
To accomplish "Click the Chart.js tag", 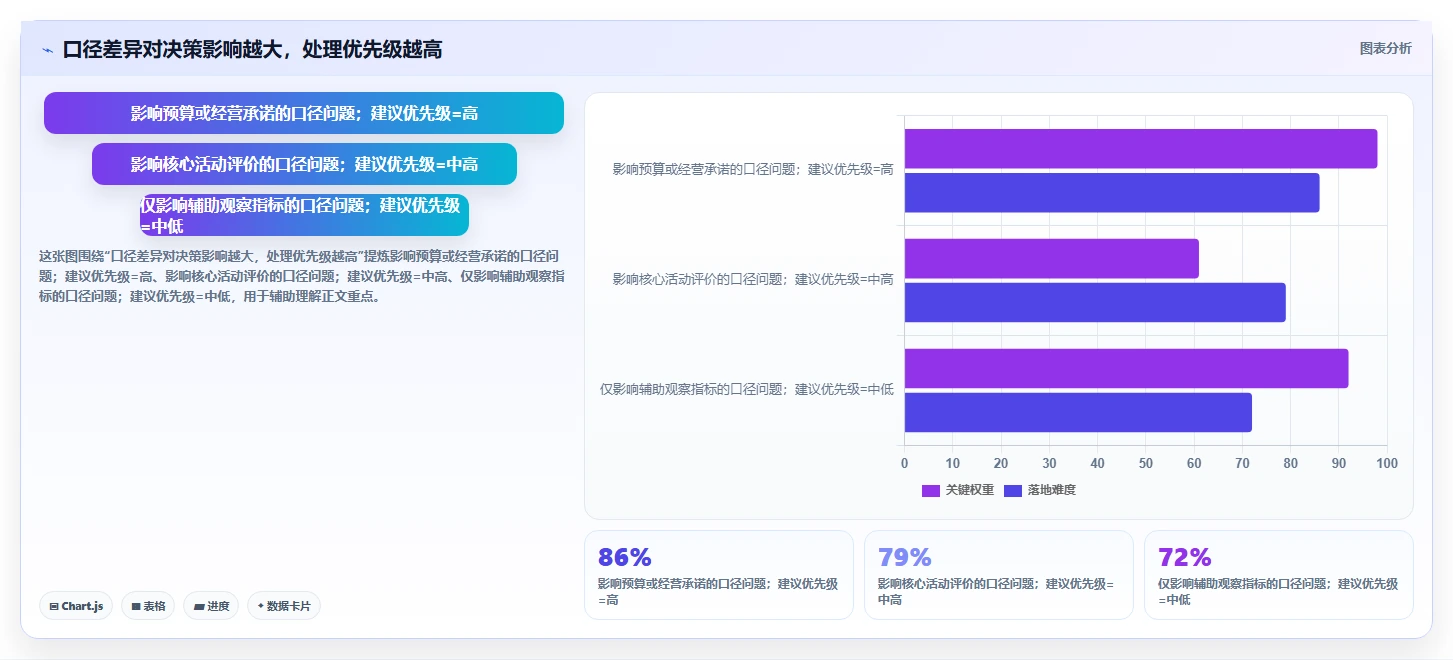I will (x=76, y=606).
